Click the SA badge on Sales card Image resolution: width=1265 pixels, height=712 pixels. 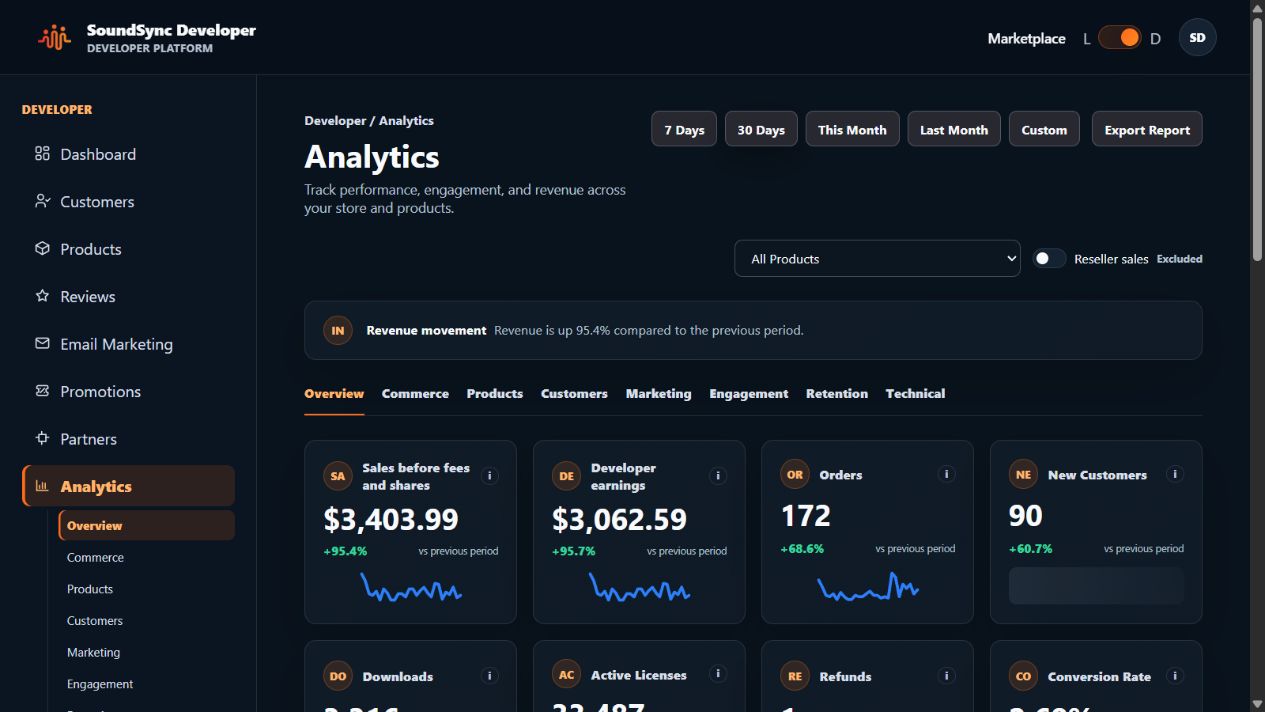coord(338,476)
